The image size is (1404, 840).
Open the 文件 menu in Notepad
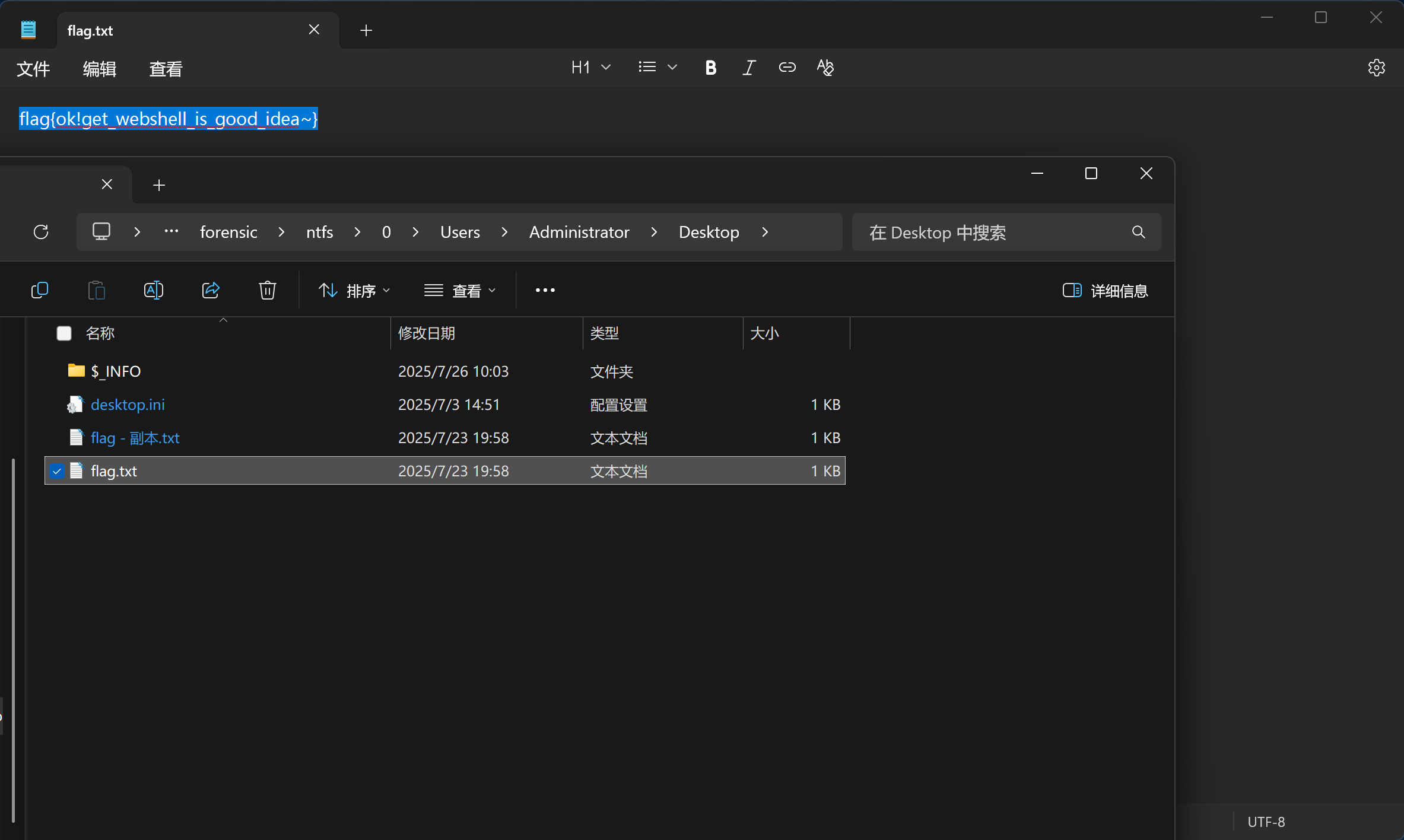tap(33, 69)
